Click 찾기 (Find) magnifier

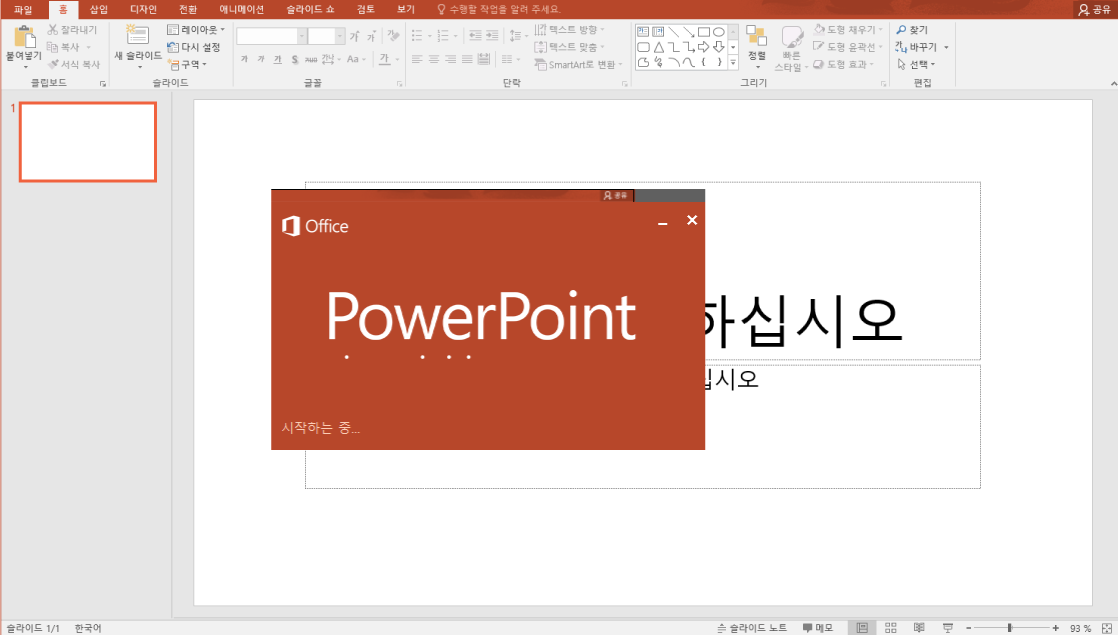click(912, 30)
